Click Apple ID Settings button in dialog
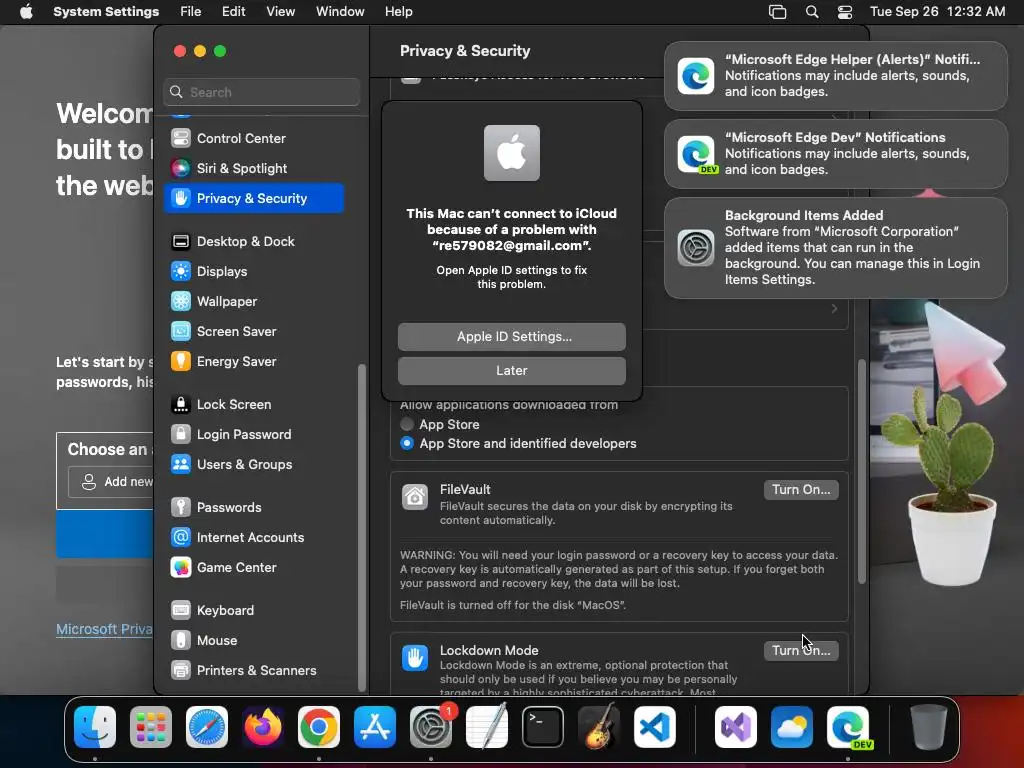Image resolution: width=1024 pixels, height=768 pixels. tap(512, 337)
